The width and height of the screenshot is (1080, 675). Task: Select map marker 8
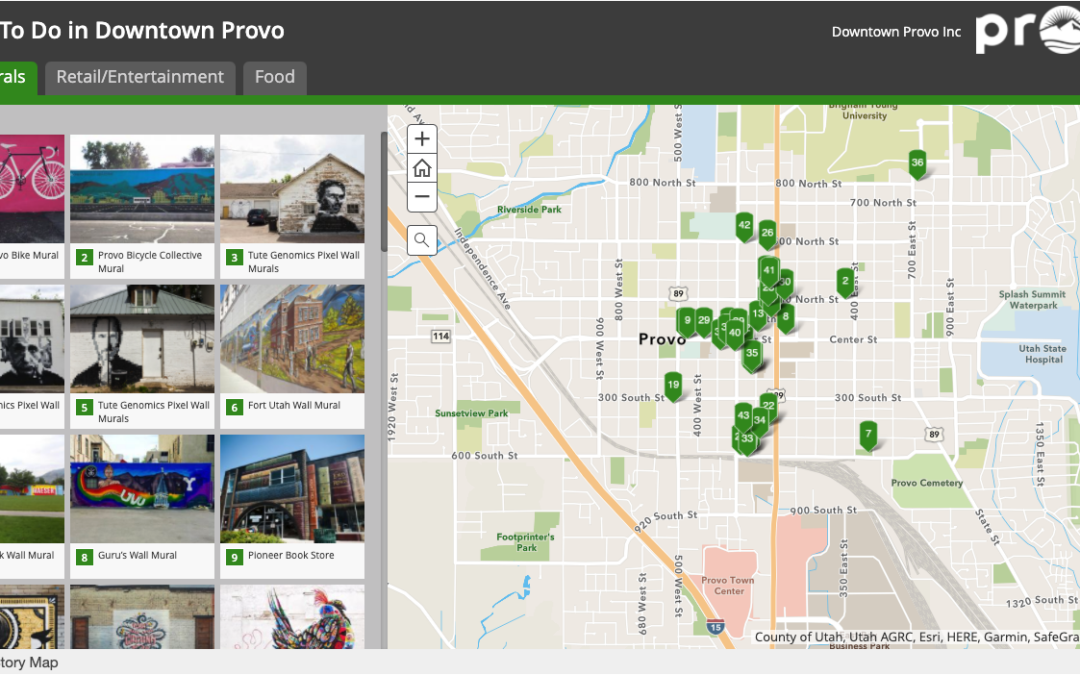[x=785, y=318]
